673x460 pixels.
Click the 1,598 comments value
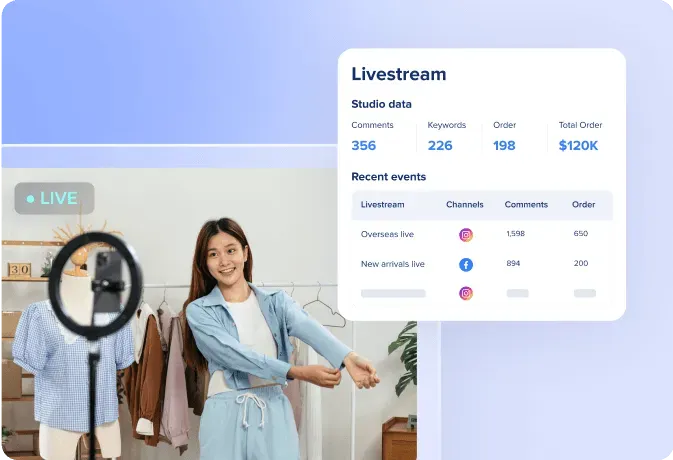point(515,233)
